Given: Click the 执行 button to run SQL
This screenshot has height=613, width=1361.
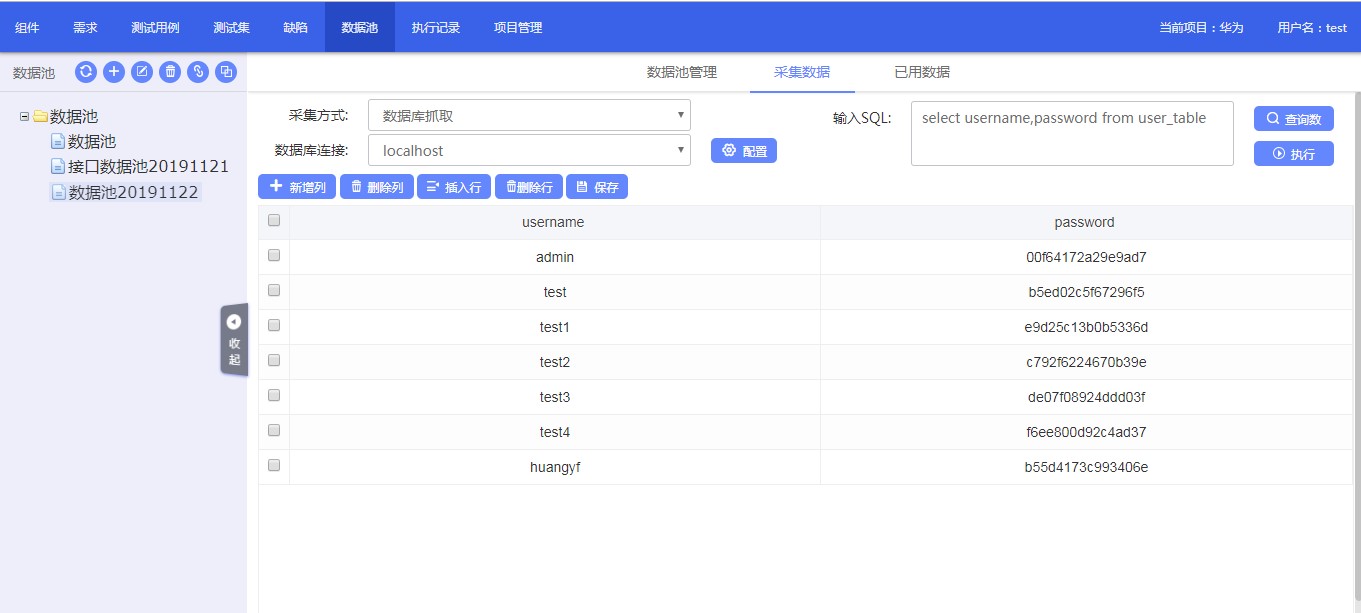Looking at the screenshot, I should click(x=1293, y=154).
